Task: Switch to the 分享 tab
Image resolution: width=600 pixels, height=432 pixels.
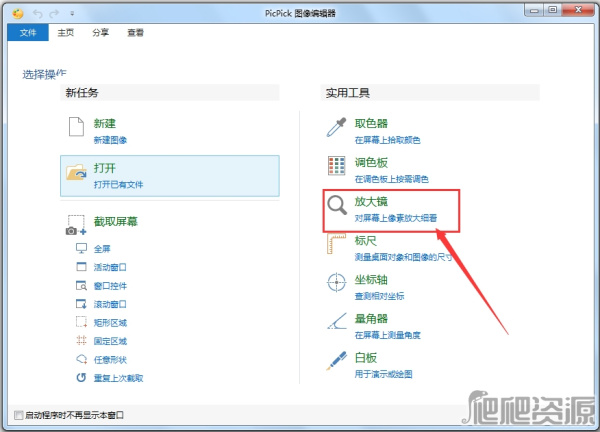Action: click(100, 33)
